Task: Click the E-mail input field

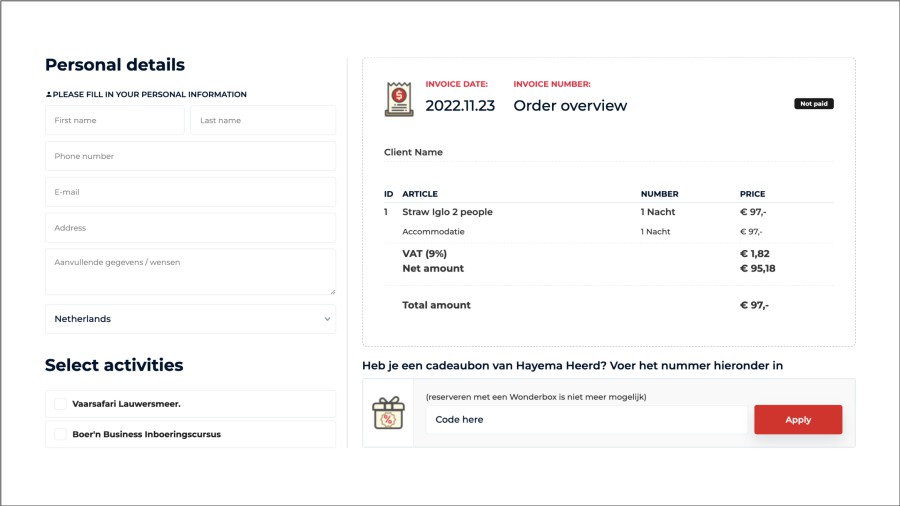Action: pos(190,192)
